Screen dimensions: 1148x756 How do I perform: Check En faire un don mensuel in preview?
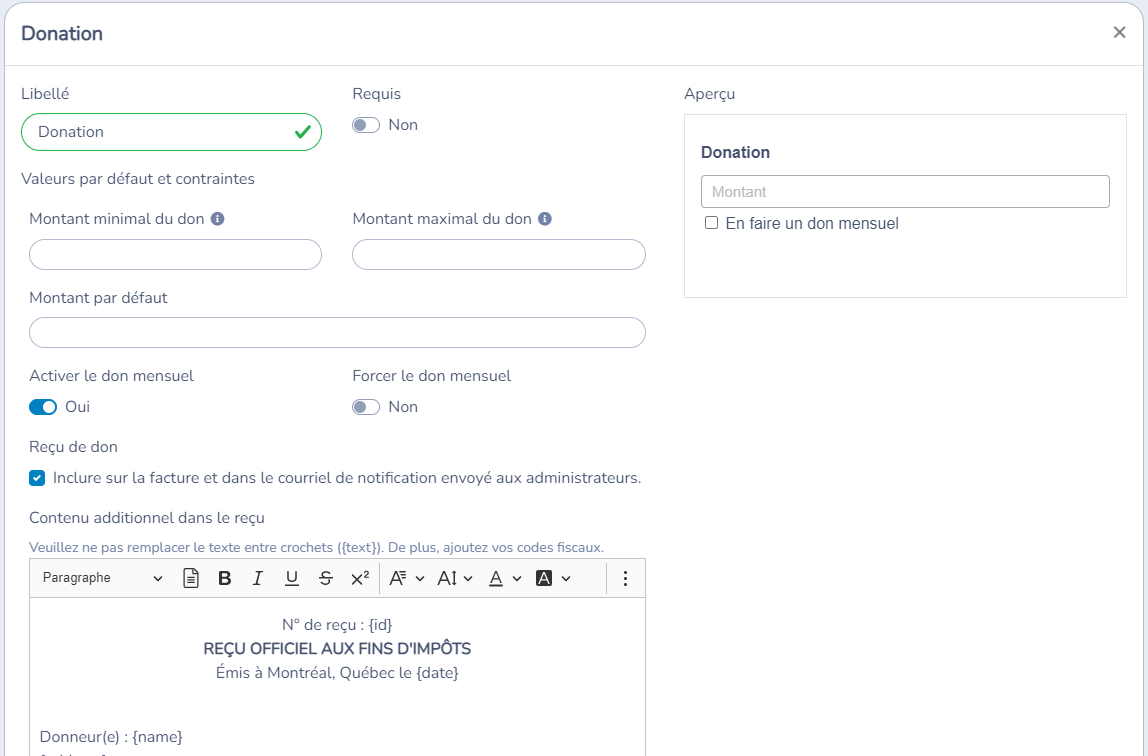[x=711, y=222]
